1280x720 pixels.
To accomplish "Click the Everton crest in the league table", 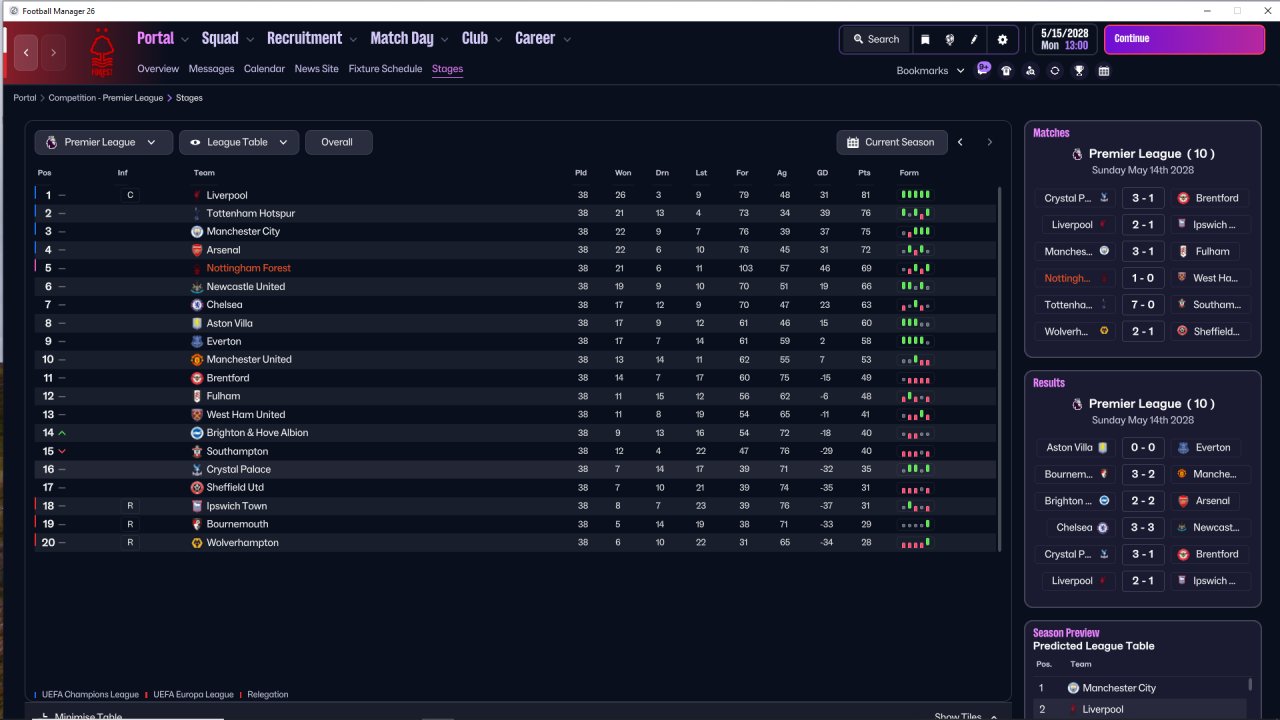I will click(197, 341).
